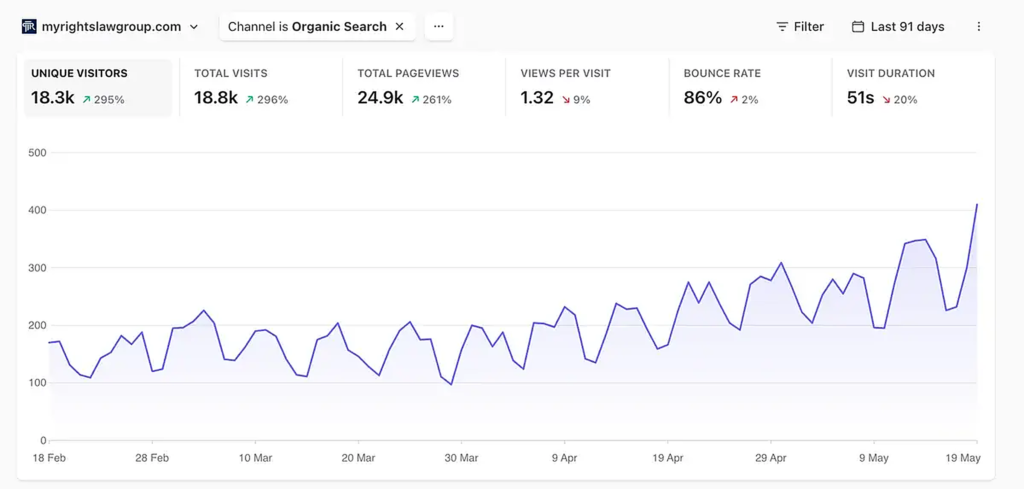
Task: Open the vertical kebab menu
Action: [978, 27]
